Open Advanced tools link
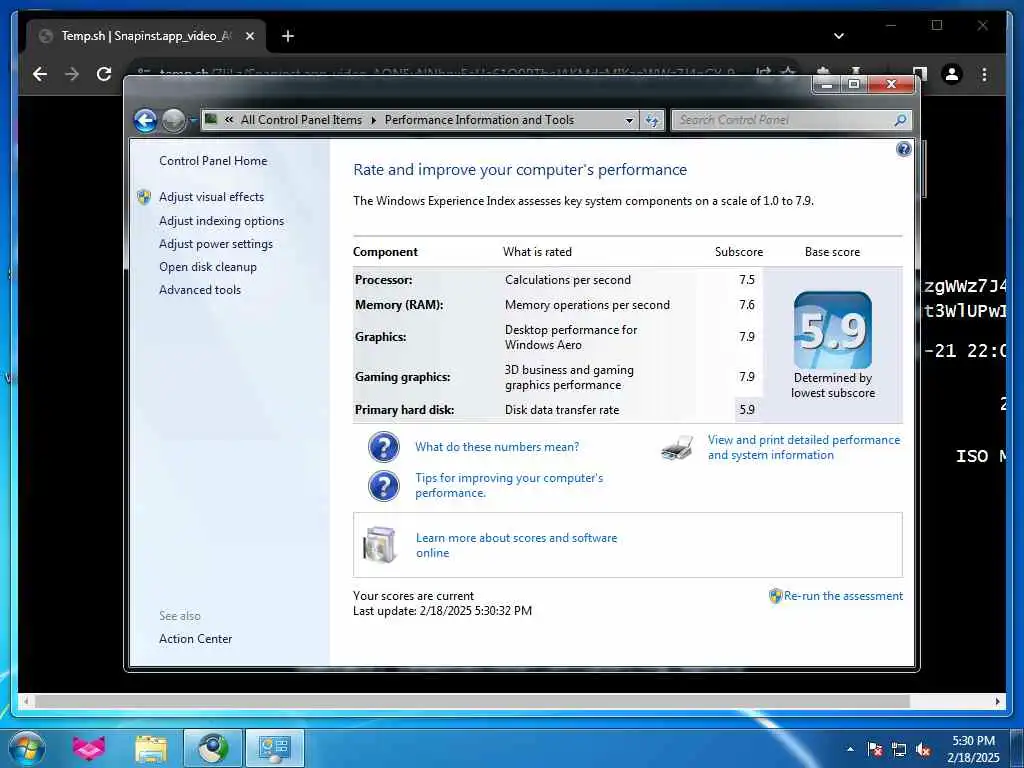1024x768 pixels. coord(200,289)
